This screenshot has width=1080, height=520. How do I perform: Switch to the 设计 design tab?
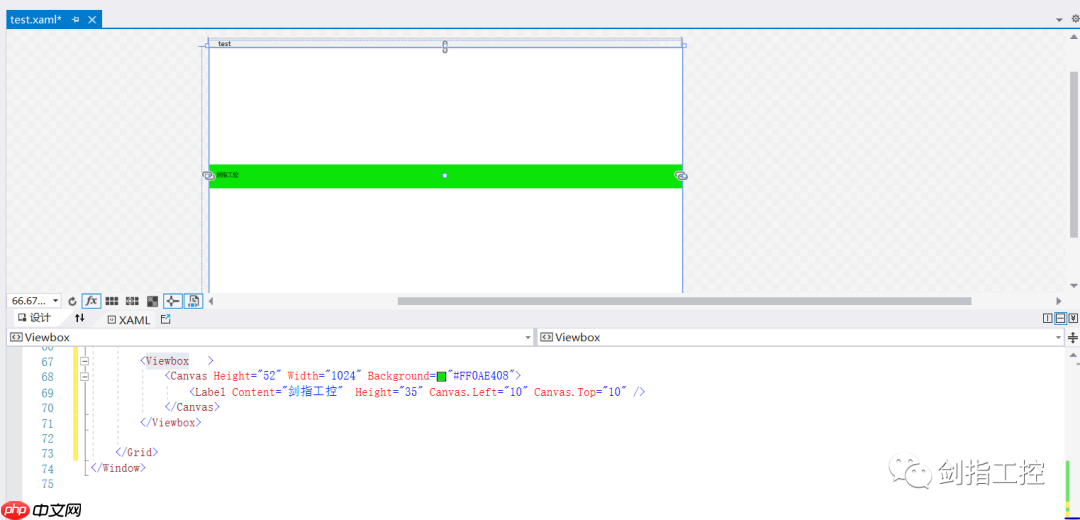[35, 319]
